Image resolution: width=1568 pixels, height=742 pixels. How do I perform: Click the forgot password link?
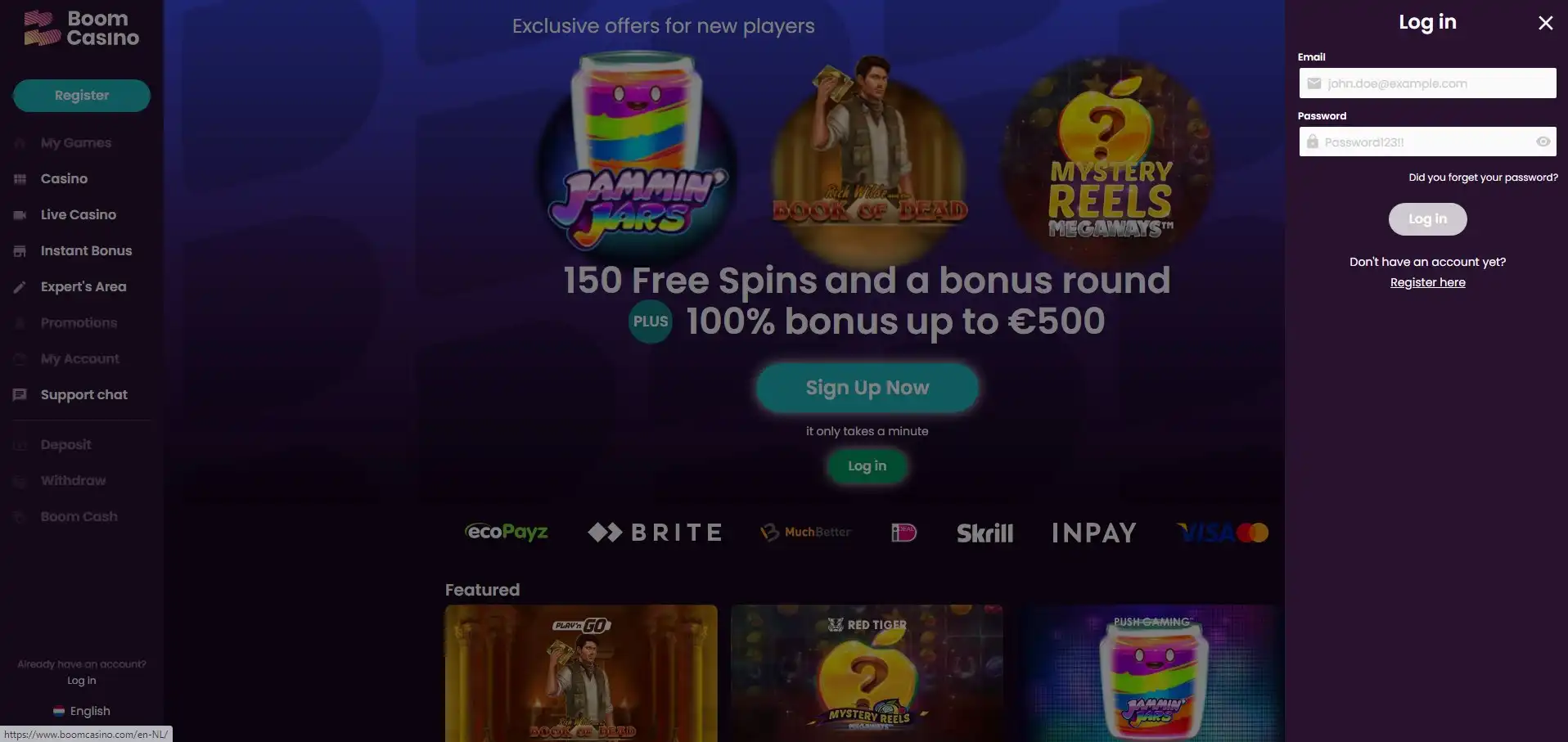coord(1483,178)
